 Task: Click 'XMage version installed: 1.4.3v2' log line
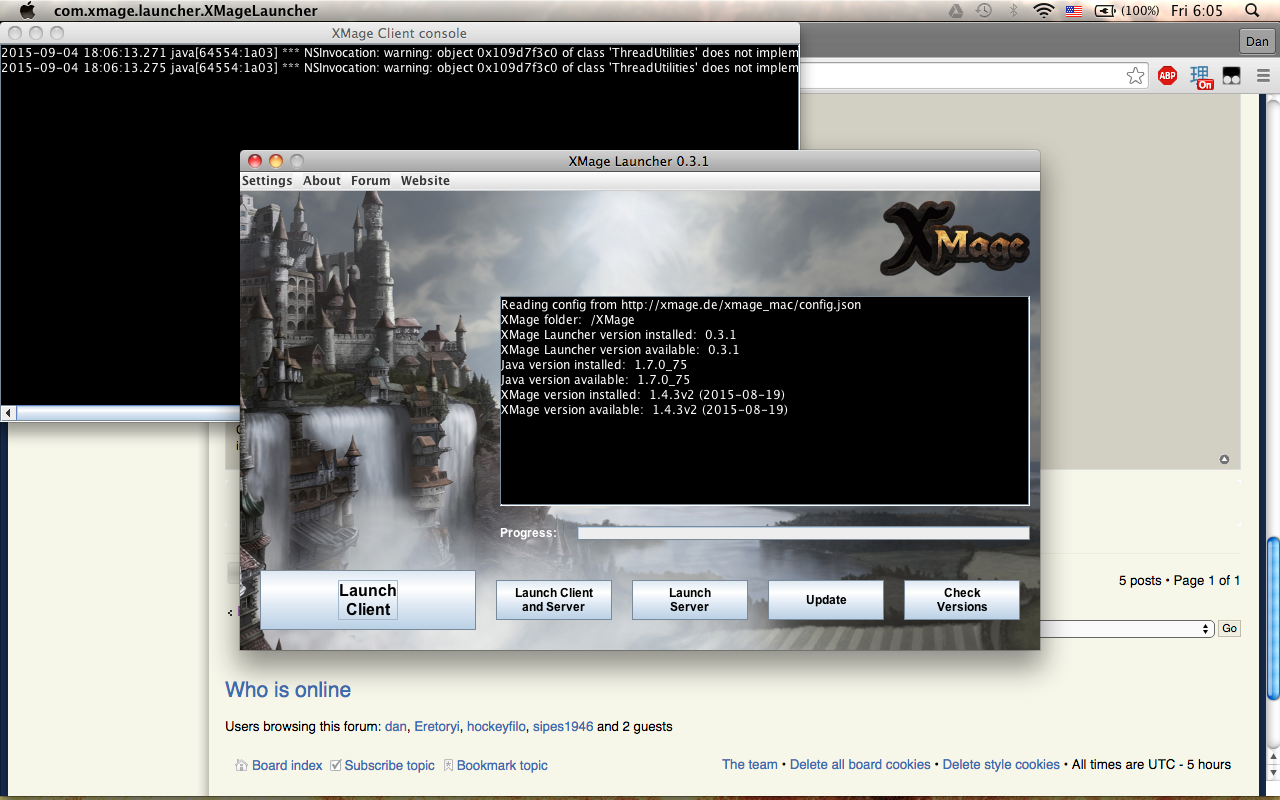(x=644, y=395)
